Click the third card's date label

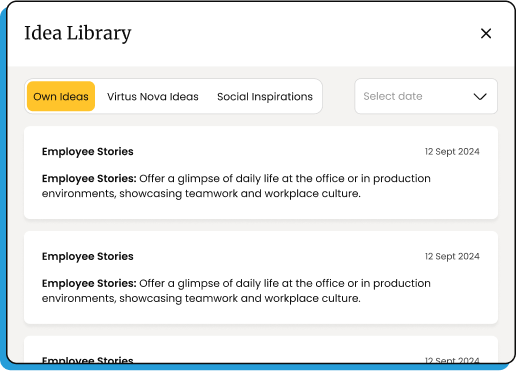(x=452, y=360)
